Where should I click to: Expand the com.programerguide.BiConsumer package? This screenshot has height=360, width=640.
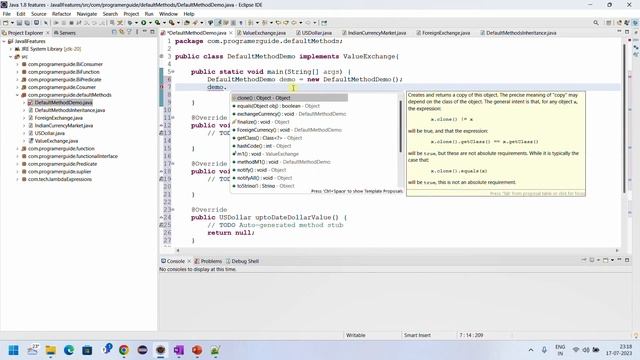[x=17, y=64]
